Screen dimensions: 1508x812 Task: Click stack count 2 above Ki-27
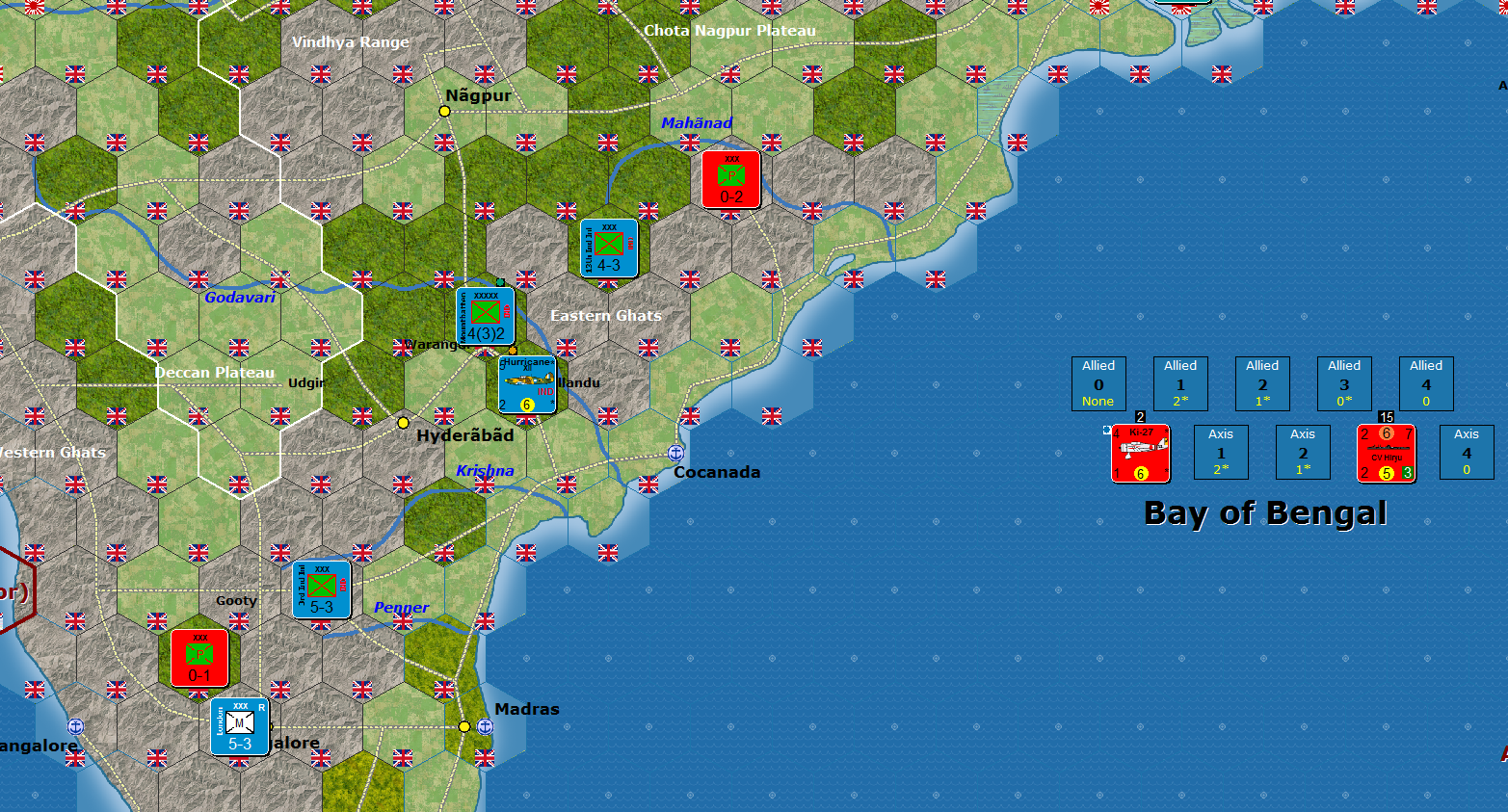1141,417
